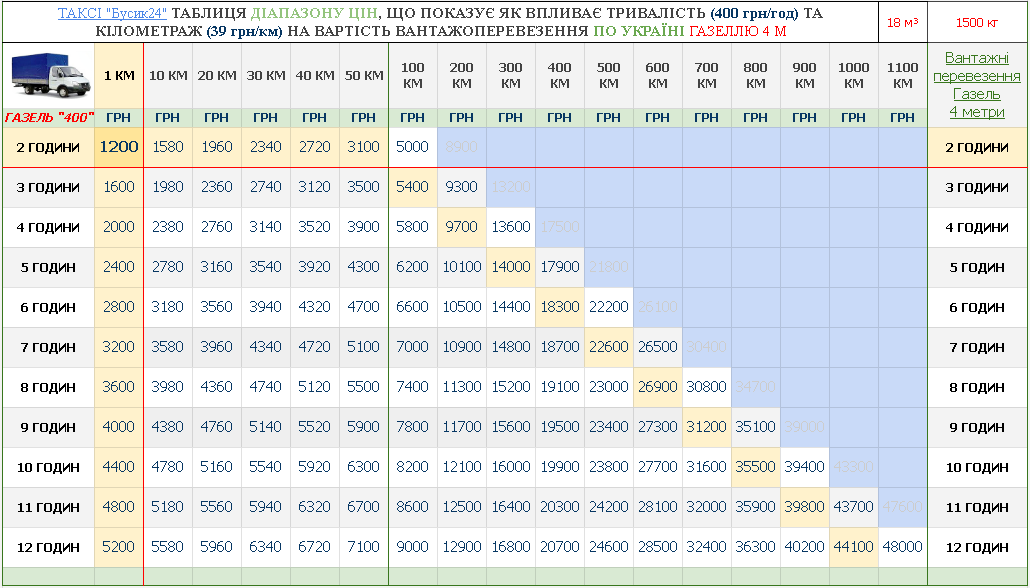
Task: Select the highlighted 22600 price cell
Action: [608, 347]
